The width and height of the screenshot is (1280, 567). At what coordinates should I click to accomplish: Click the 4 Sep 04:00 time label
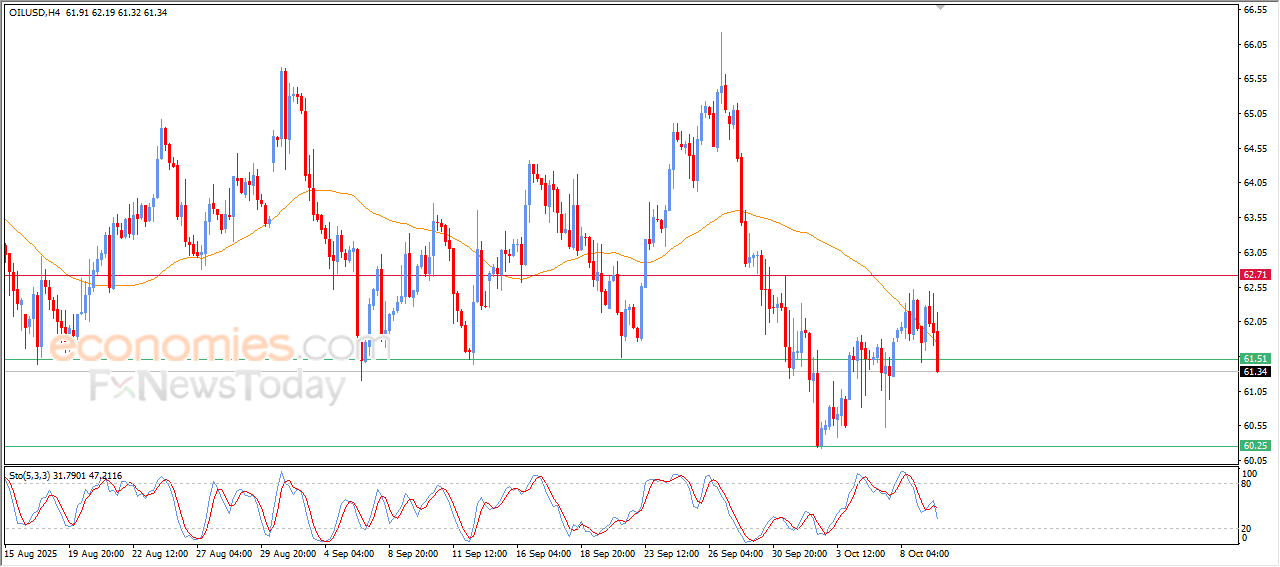(x=351, y=552)
